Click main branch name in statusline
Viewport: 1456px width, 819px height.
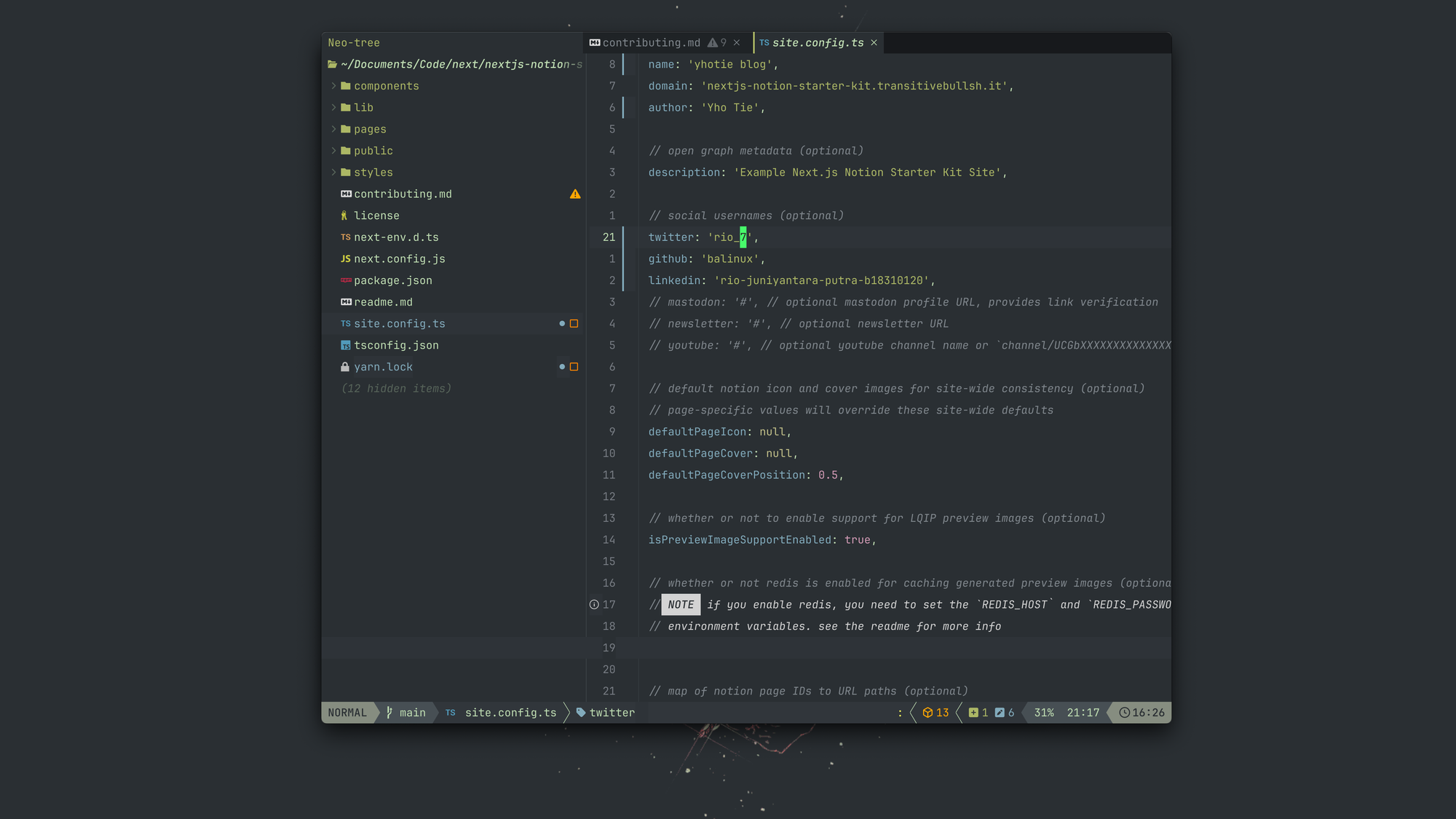pos(412,713)
